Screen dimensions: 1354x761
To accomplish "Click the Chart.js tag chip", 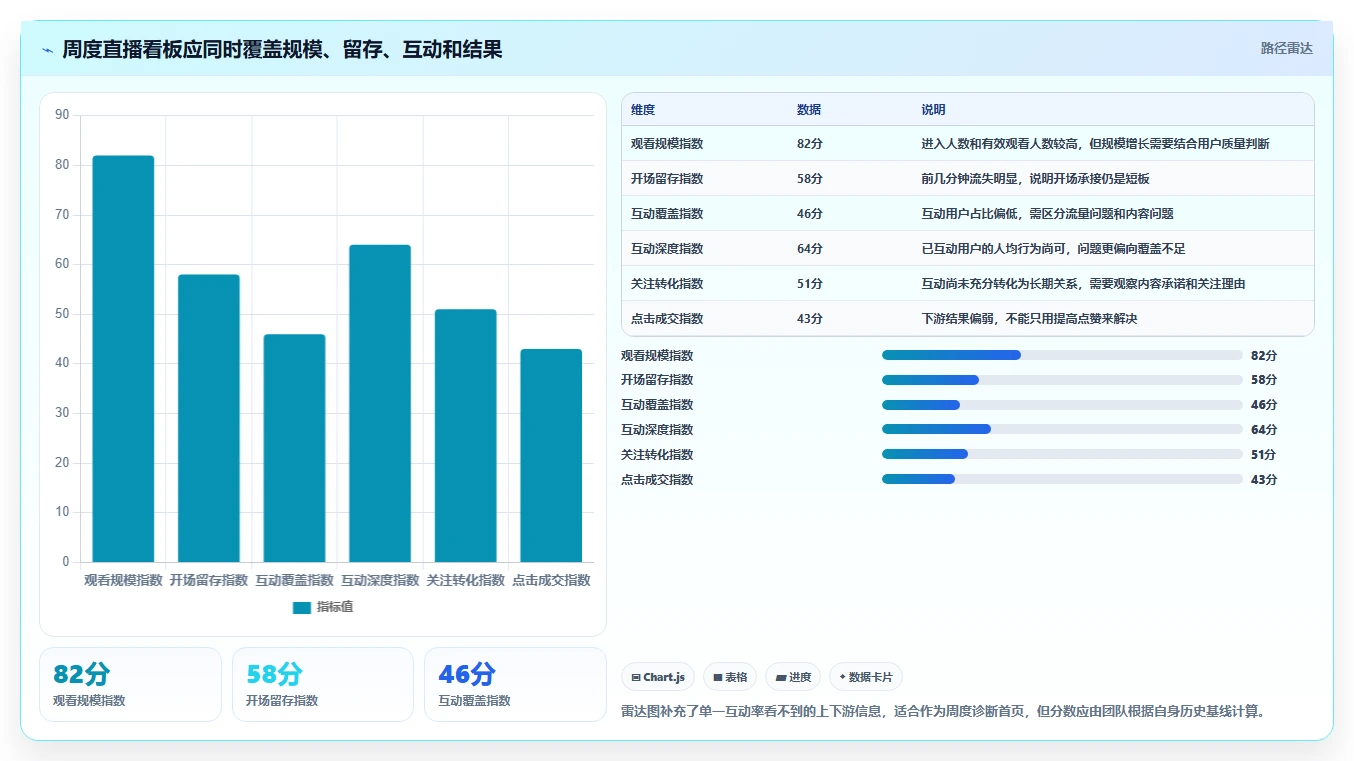I will 658,677.
